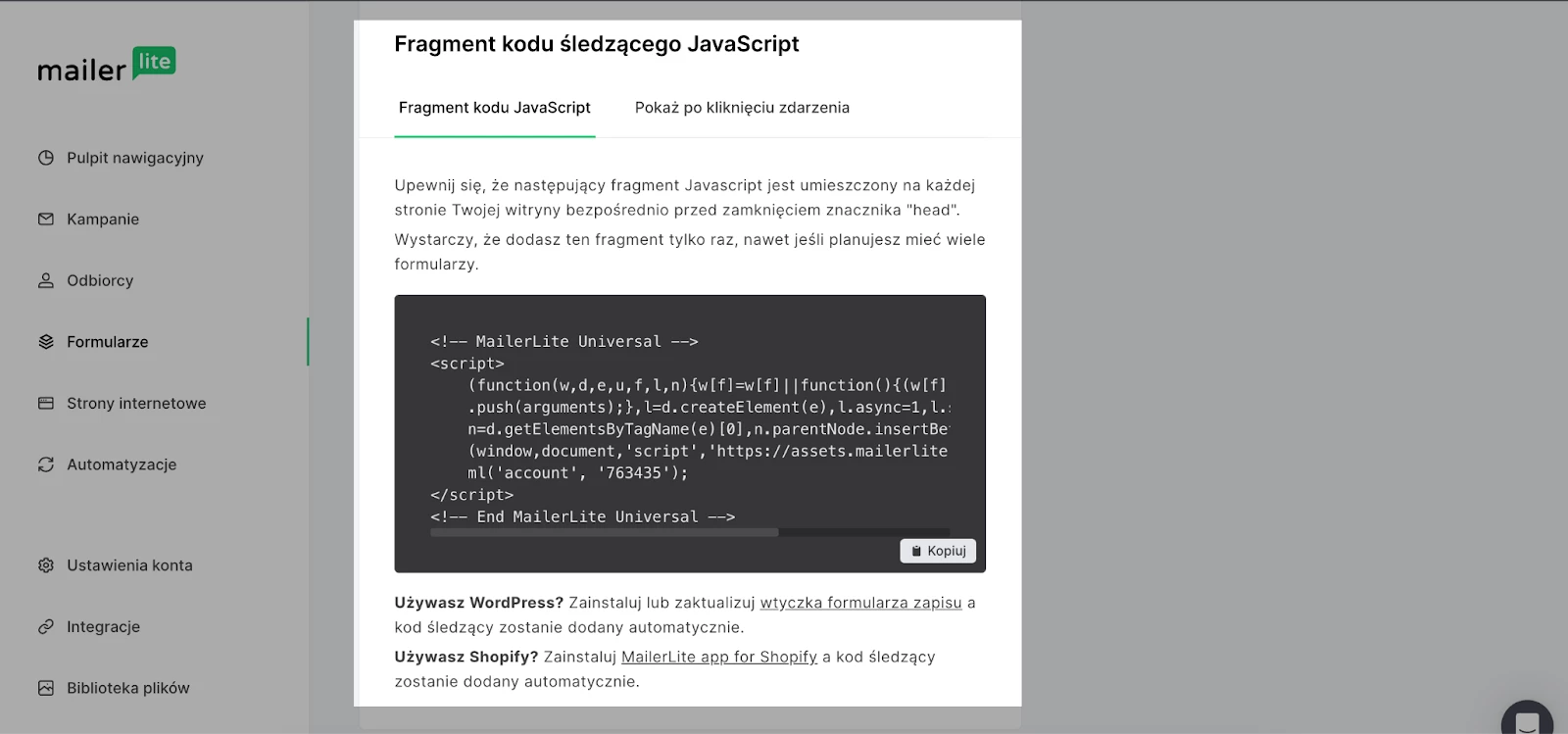1568x734 pixels.
Task: Switch to the Fragment kodu JavaScript tab
Action: point(494,108)
